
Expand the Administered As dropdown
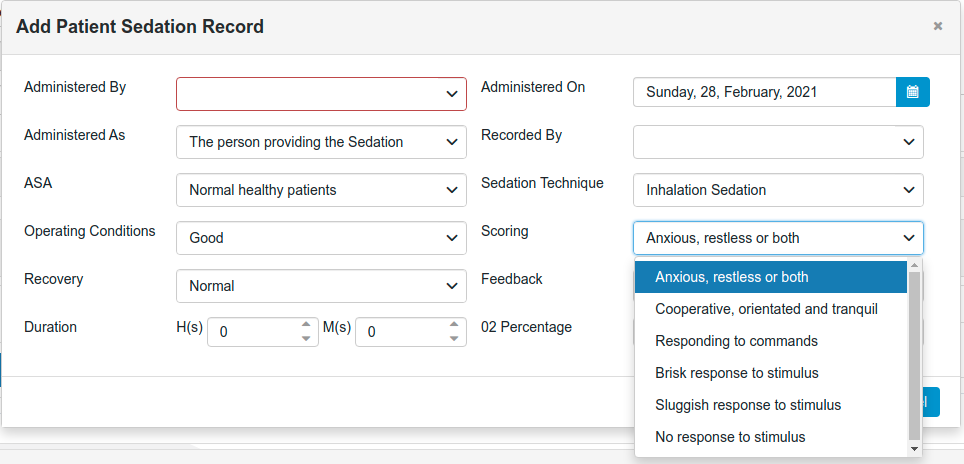(321, 142)
